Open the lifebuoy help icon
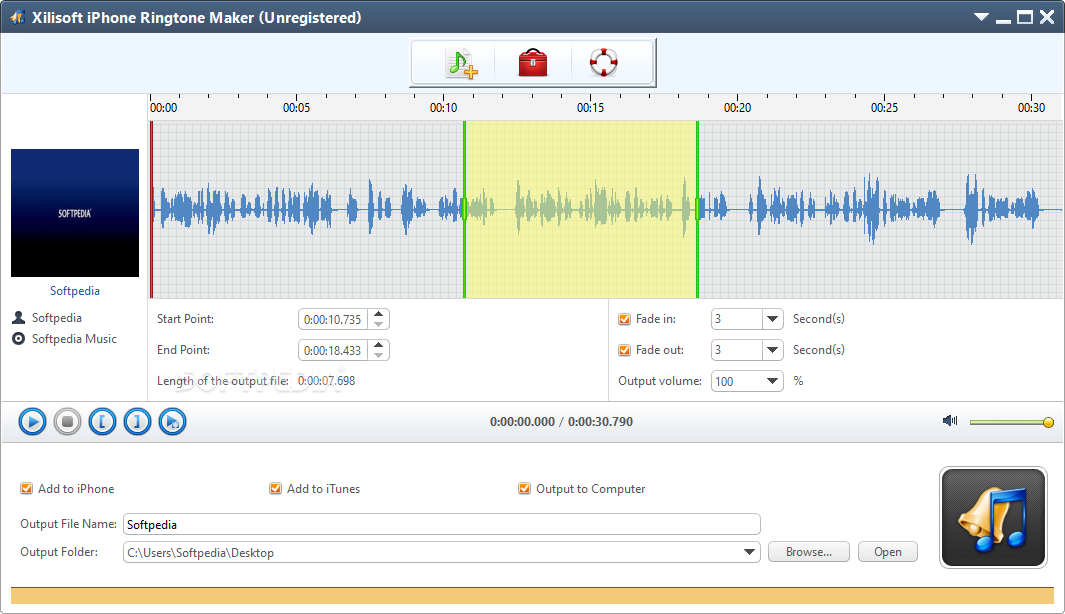The height and width of the screenshot is (614, 1065). click(x=603, y=62)
